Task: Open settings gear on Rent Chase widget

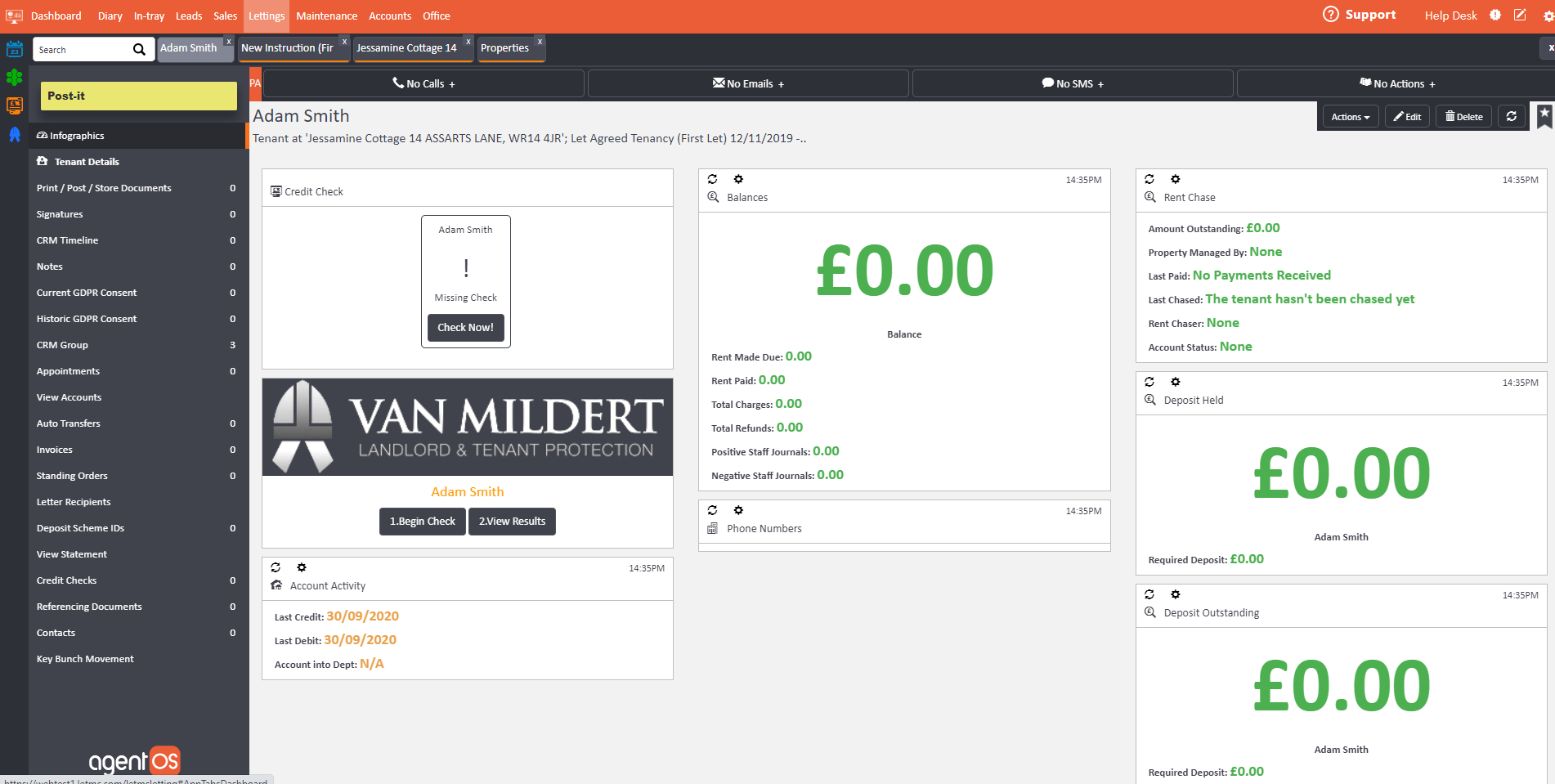Action: [1175, 179]
